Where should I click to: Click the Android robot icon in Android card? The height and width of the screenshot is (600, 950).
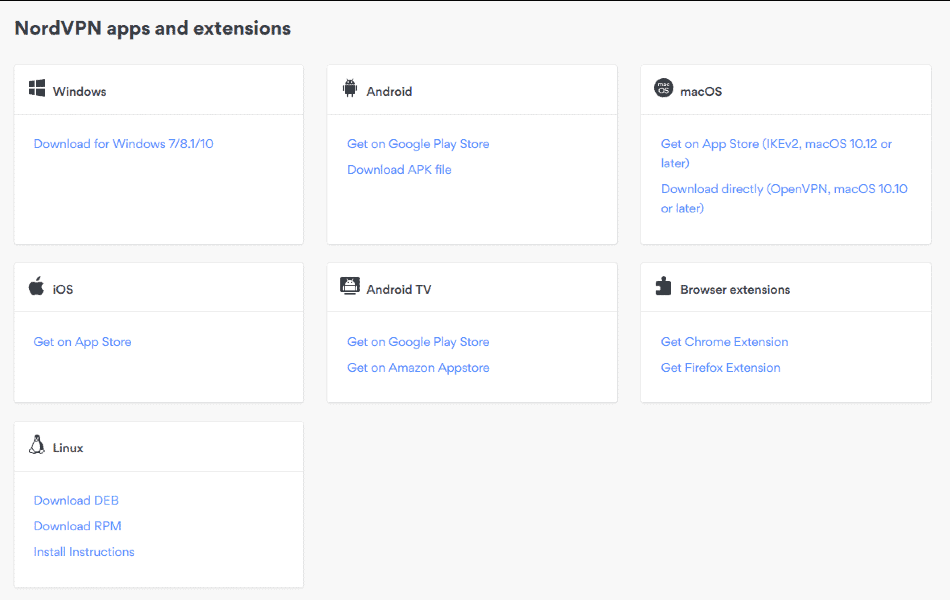[x=350, y=88]
